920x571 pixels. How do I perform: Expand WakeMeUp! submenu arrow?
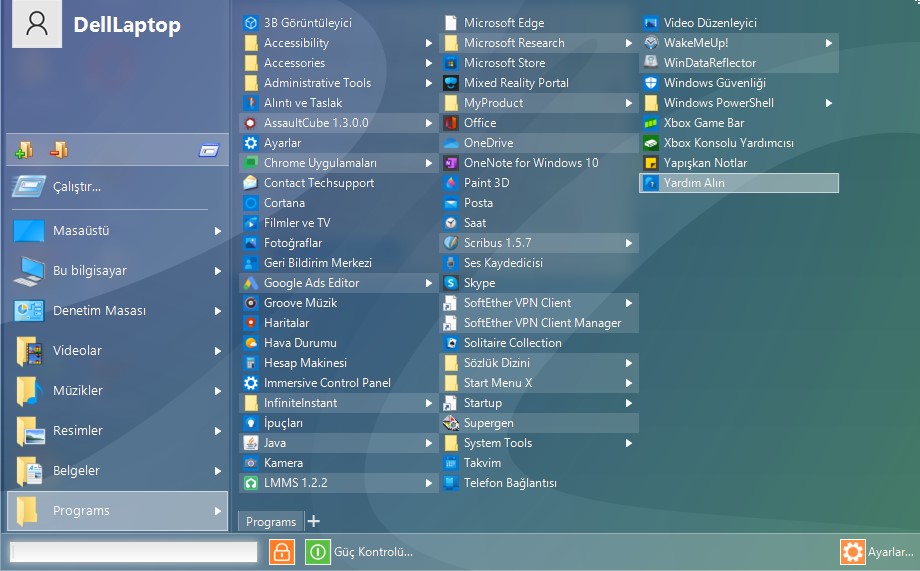[x=829, y=43]
